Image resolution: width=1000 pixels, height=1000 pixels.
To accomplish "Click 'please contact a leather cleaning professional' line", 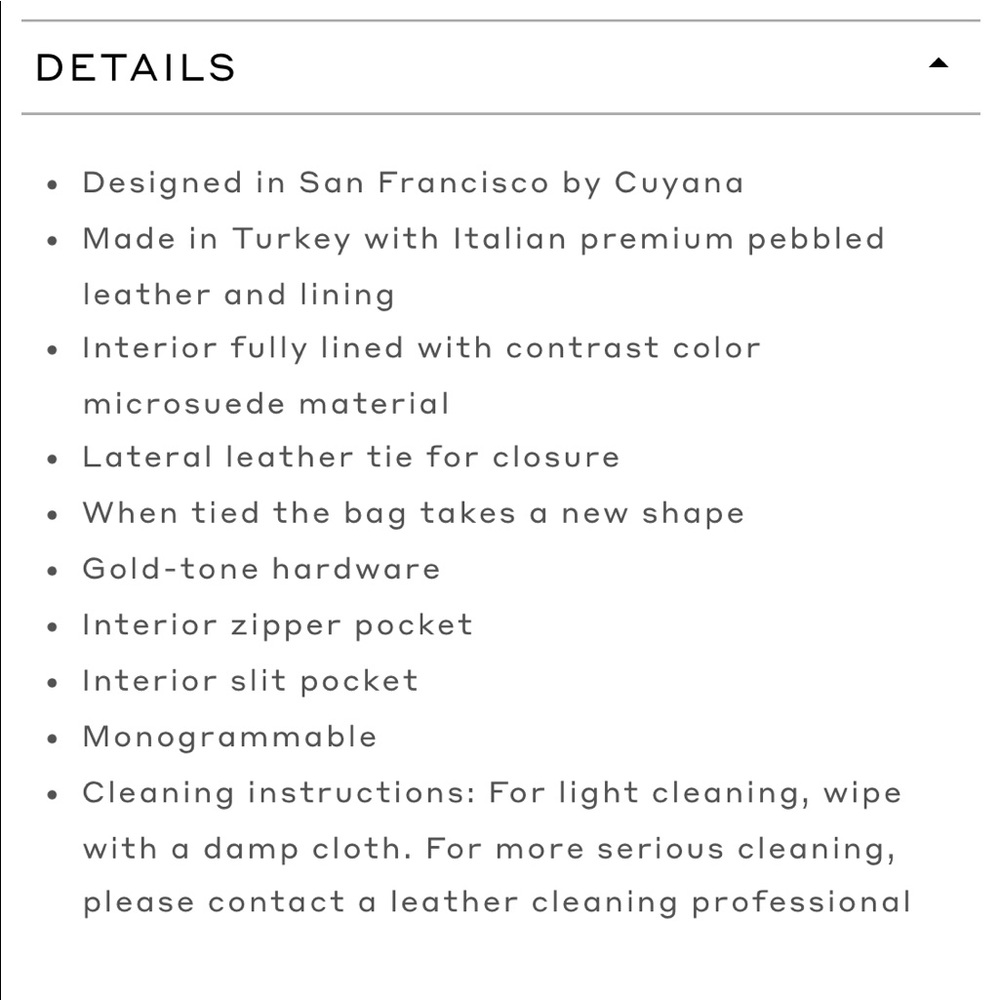I will pos(497,904).
